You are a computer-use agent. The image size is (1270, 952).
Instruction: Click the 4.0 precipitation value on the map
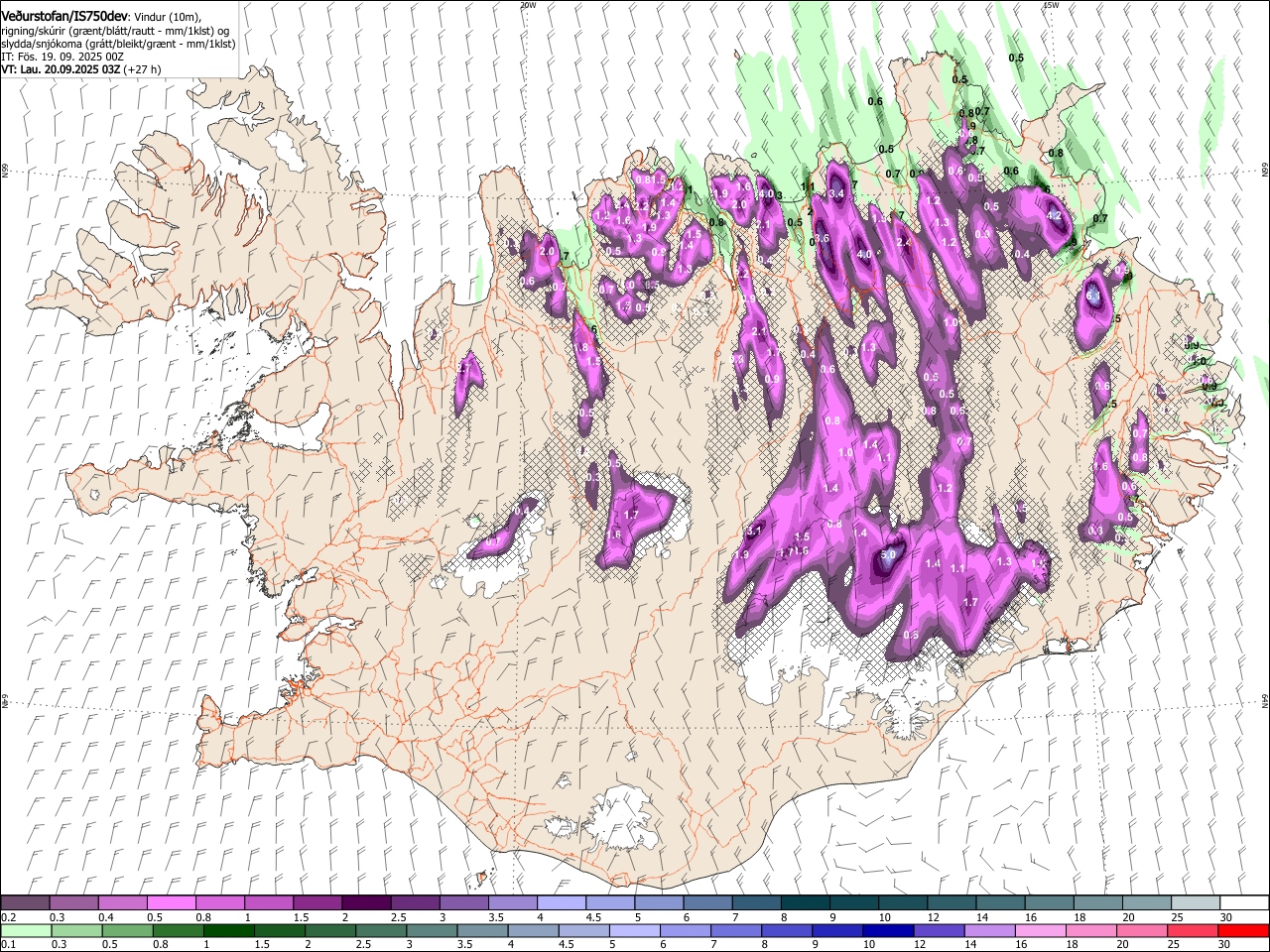coord(863,255)
